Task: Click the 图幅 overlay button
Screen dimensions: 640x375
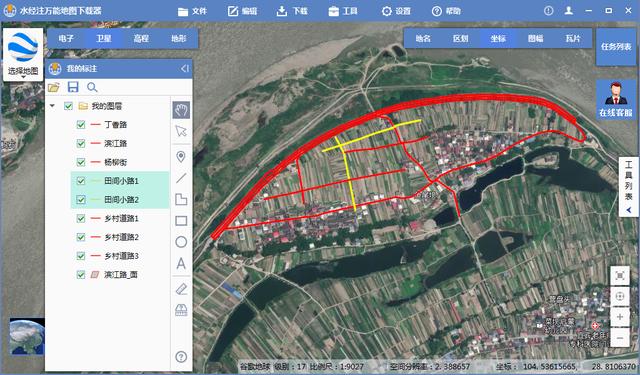Action: [x=536, y=38]
